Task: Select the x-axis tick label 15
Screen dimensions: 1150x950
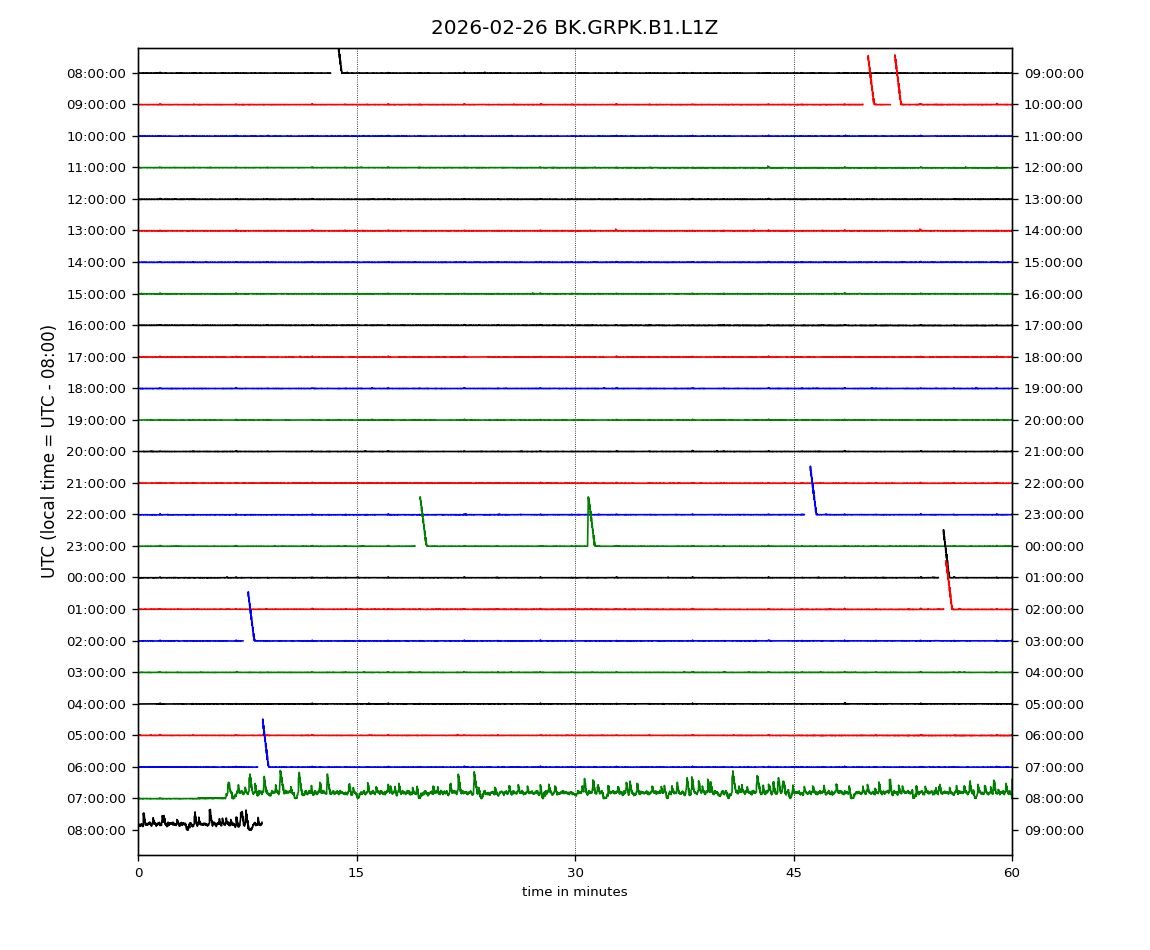Action: pos(356,873)
